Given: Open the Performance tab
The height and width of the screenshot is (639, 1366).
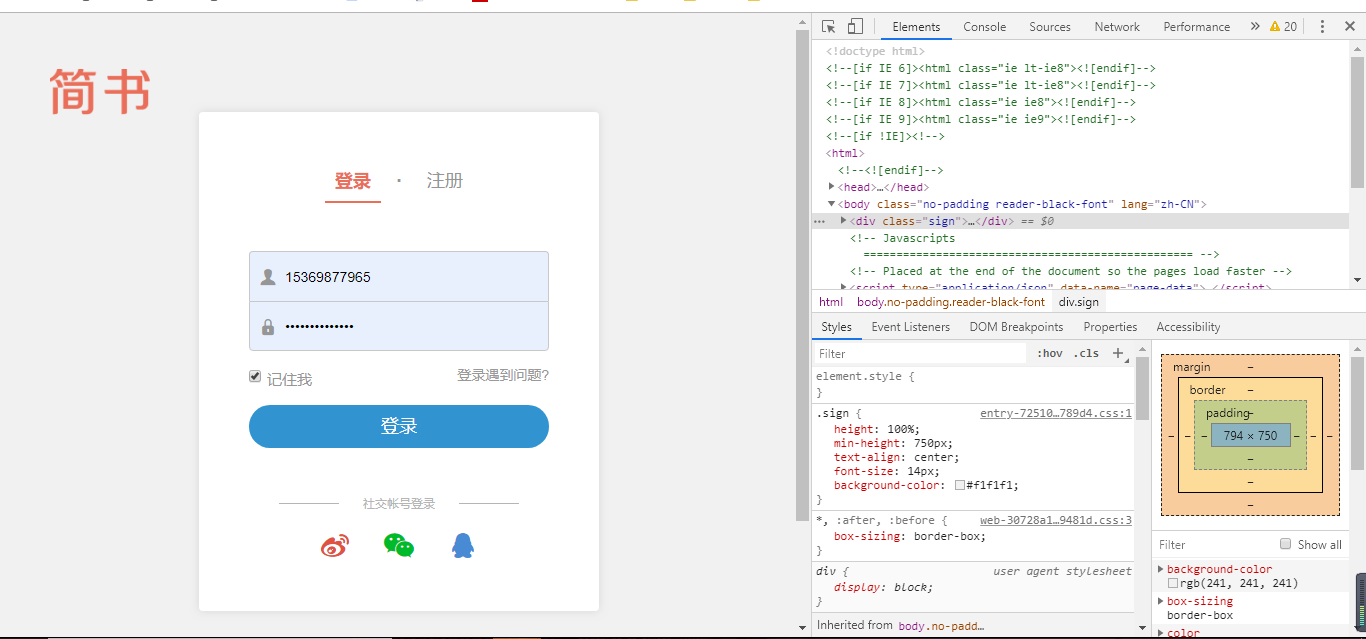Looking at the screenshot, I should click(x=1196, y=27).
